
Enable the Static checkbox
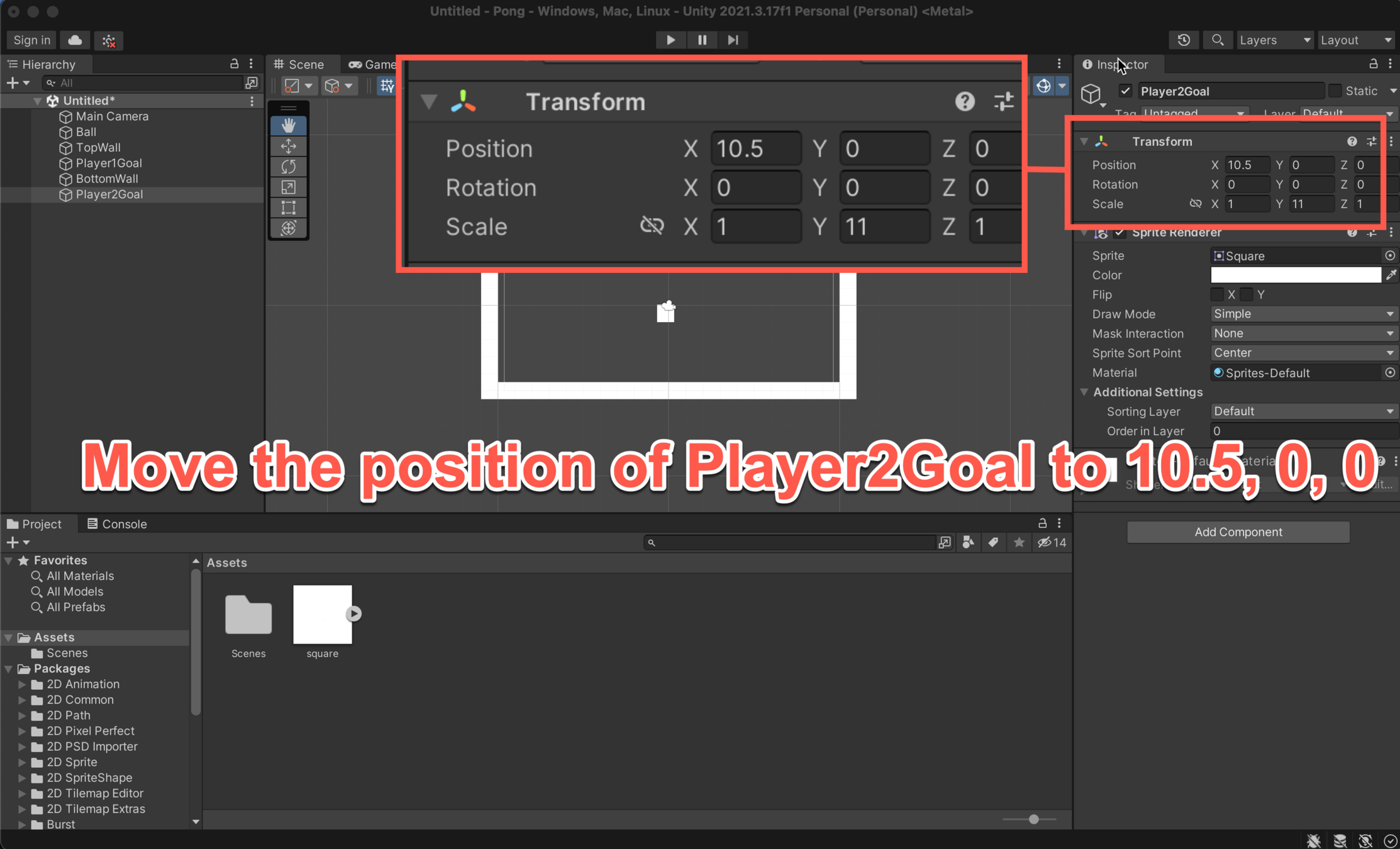[1335, 91]
